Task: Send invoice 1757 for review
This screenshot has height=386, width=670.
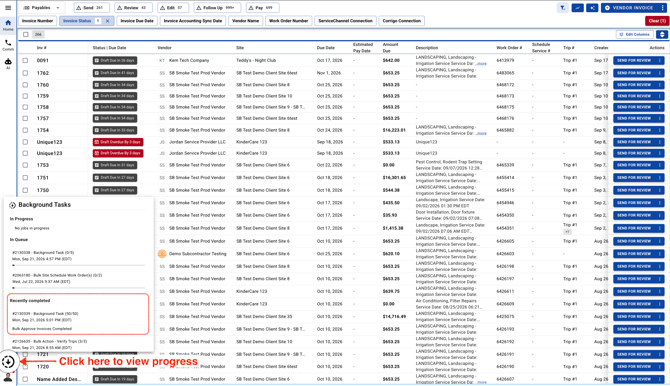Action: 634,118
